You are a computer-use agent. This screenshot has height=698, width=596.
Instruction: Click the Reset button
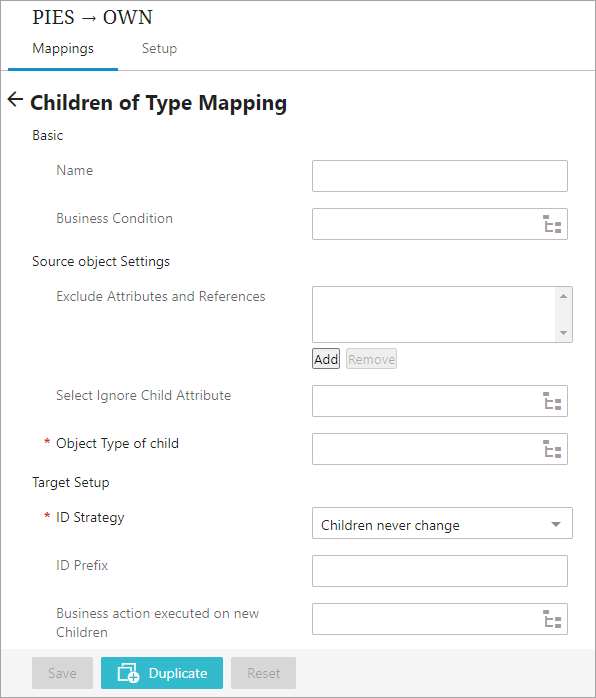tap(264, 673)
